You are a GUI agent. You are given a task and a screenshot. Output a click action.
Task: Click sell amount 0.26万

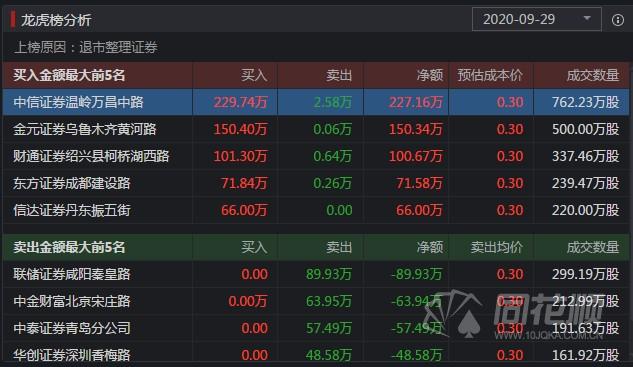[x=333, y=183]
